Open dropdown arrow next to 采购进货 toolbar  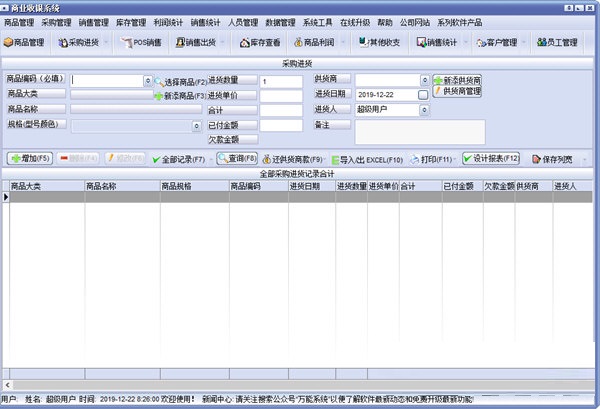pos(106,42)
